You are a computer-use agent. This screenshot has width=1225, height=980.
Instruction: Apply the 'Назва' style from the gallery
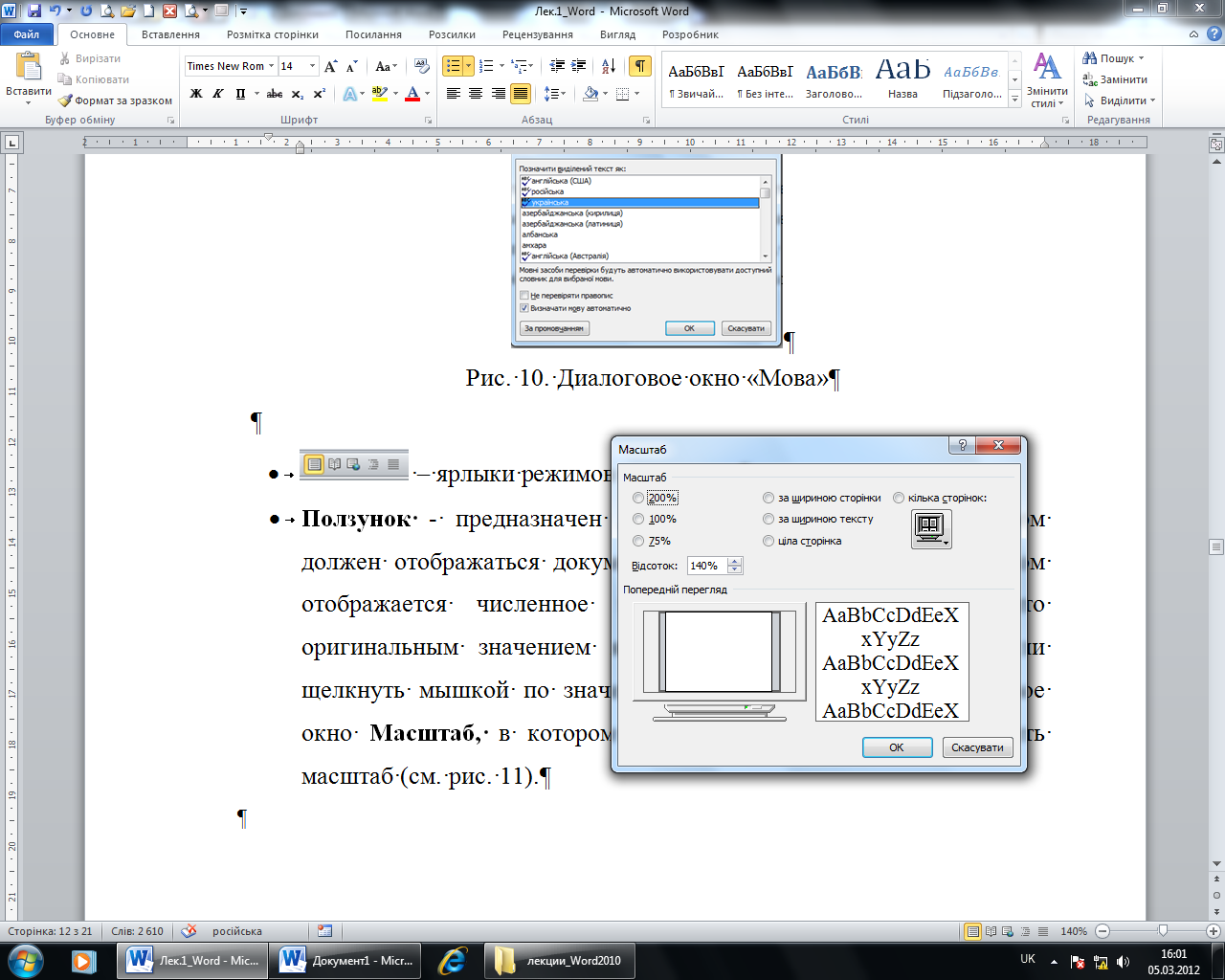pyautogui.click(x=902, y=78)
